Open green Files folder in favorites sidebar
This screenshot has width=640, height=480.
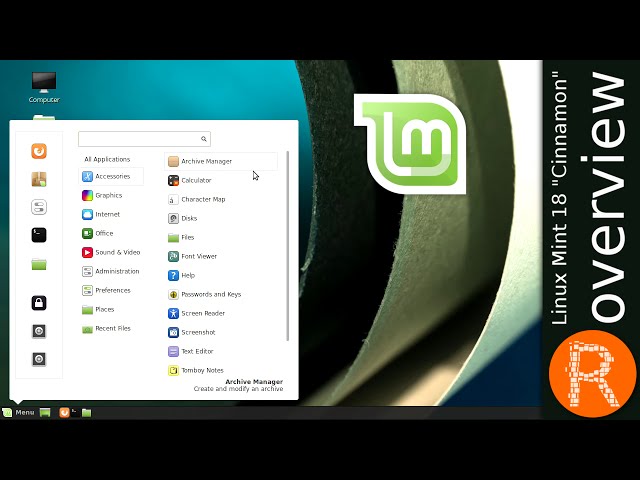click(39, 264)
